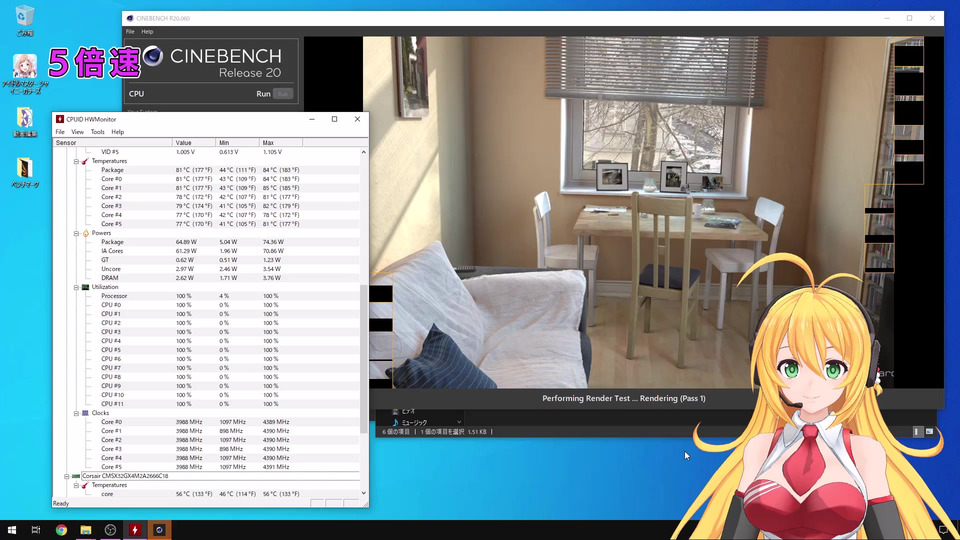
Task: Select the anime girl game desktop shortcut
Action: pos(25,73)
